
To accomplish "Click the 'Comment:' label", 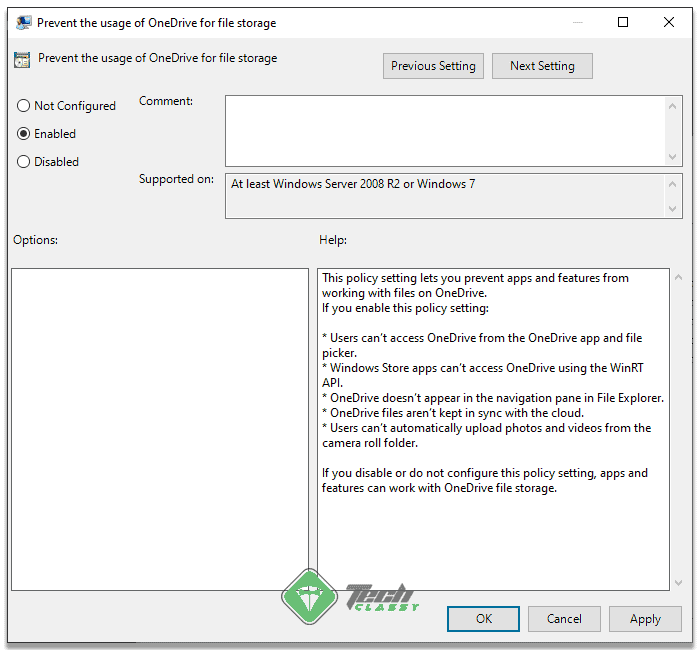I will (166, 101).
